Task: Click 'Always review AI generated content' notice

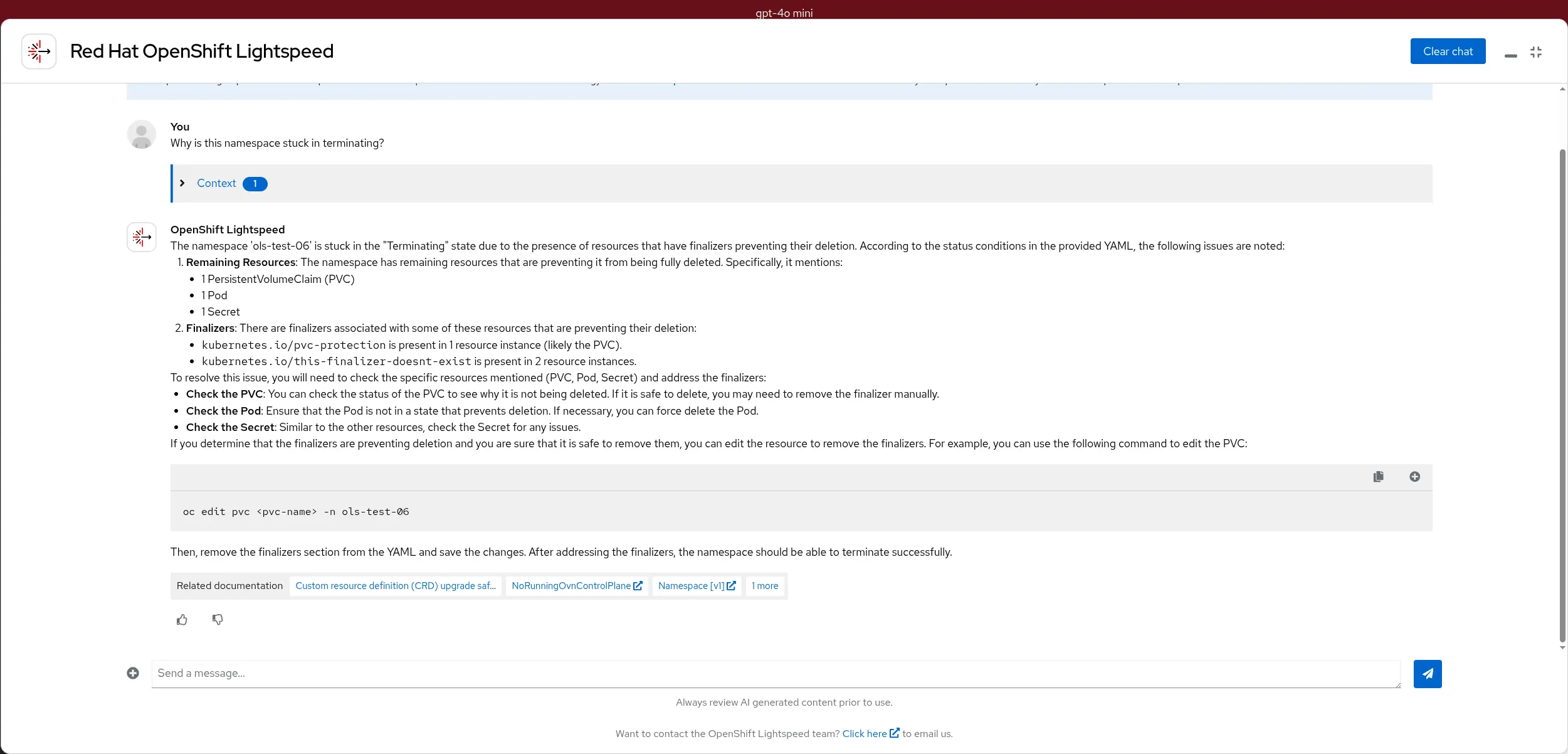Action: tap(784, 703)
